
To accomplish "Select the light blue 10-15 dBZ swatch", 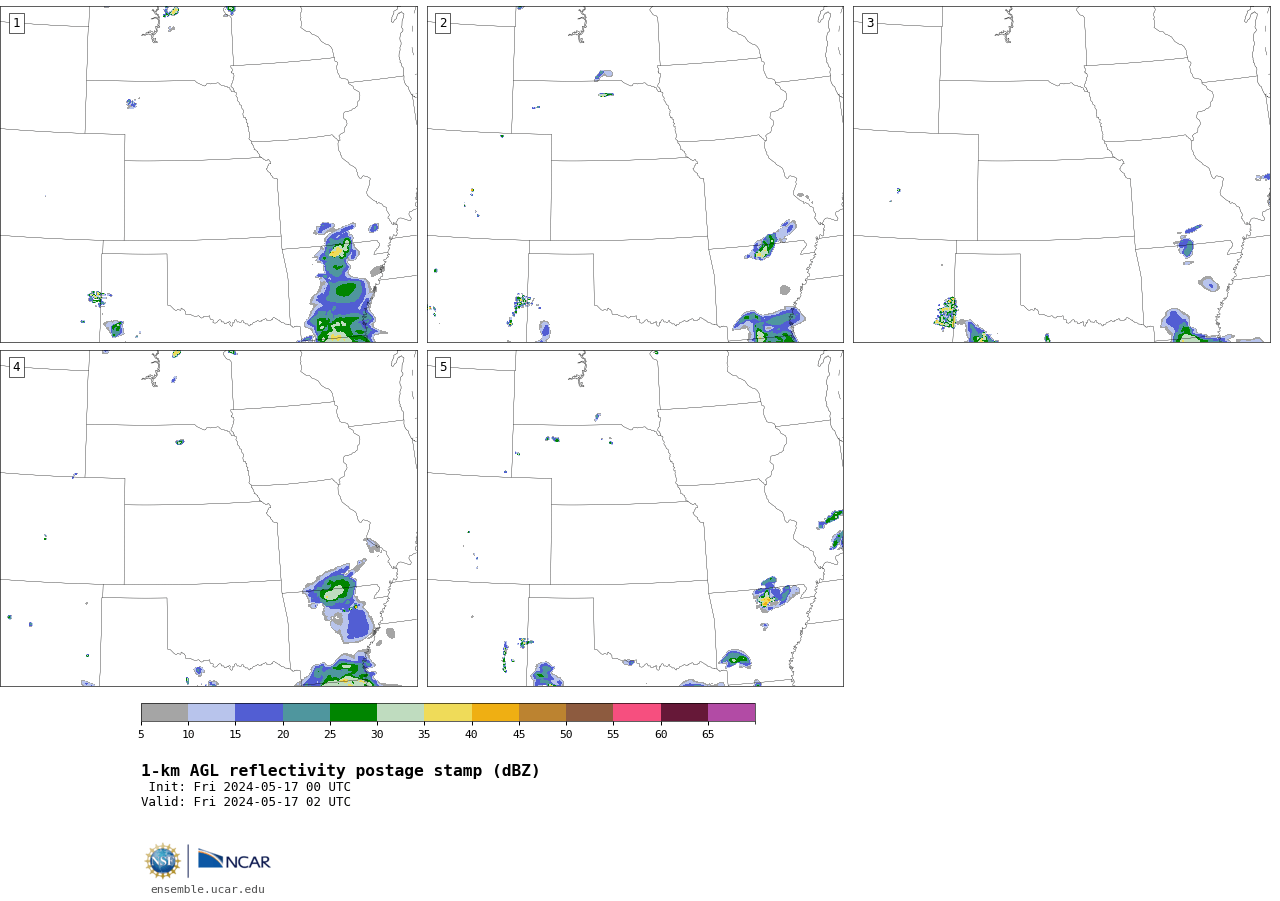I will [x=211, y=713].
